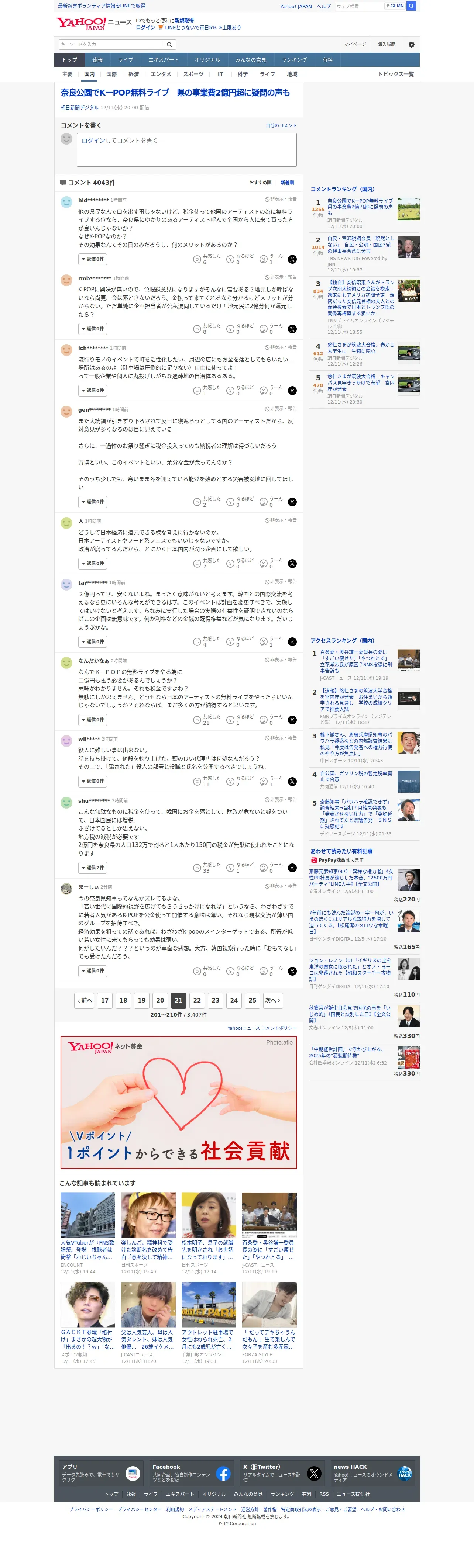The image size is (474, 1568).
Task: Expand 返信0件 on hid******** comment
Action: point(93,259)
